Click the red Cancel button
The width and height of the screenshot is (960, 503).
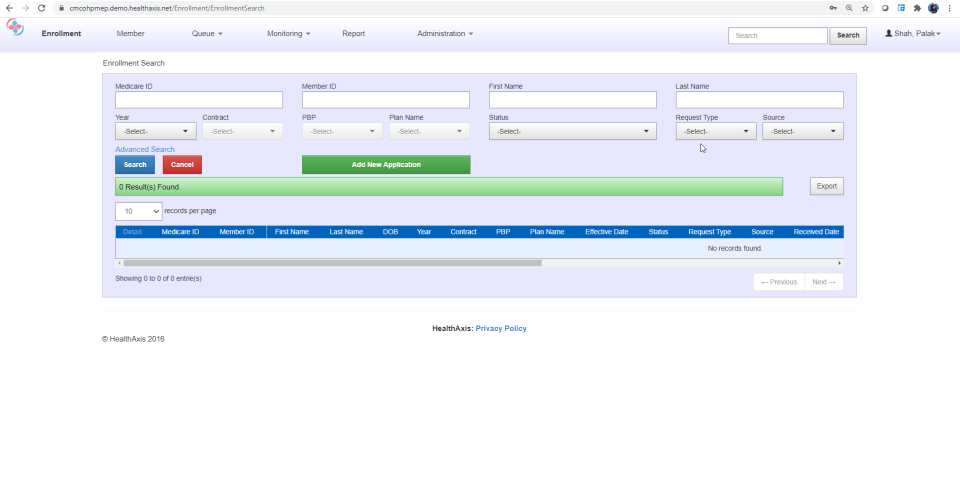182,165
